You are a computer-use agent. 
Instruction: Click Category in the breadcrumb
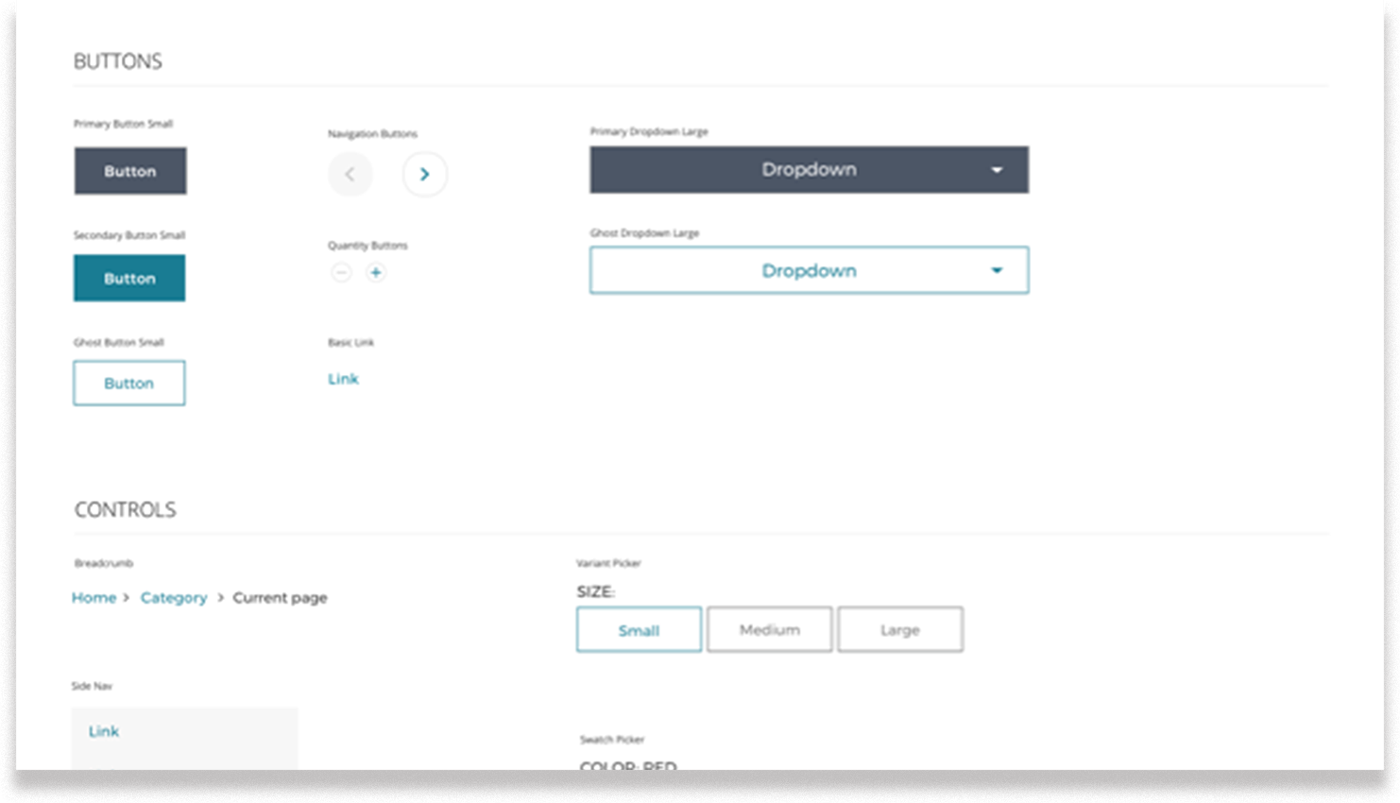pyautogui.click(x=174, y=597)
